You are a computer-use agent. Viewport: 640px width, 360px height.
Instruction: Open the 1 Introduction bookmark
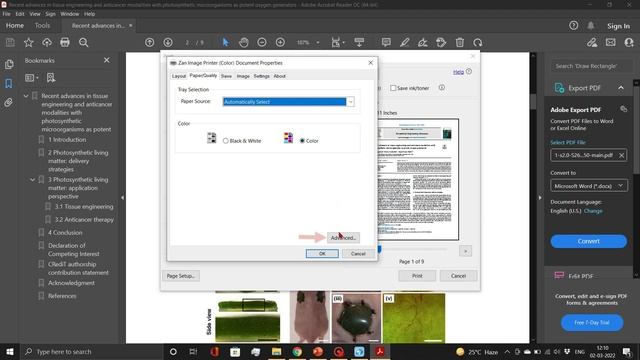(67, 140)
